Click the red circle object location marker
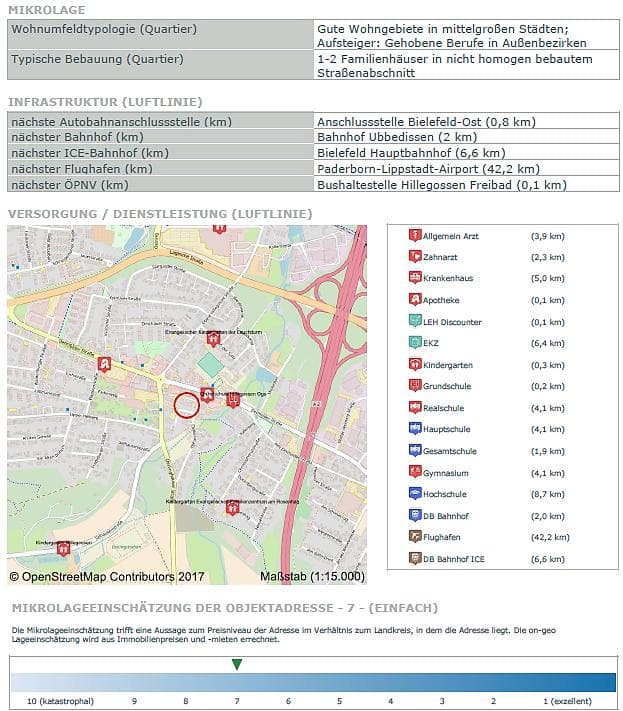623x711 pixels. pyautogui.click(x=186, y=405)
